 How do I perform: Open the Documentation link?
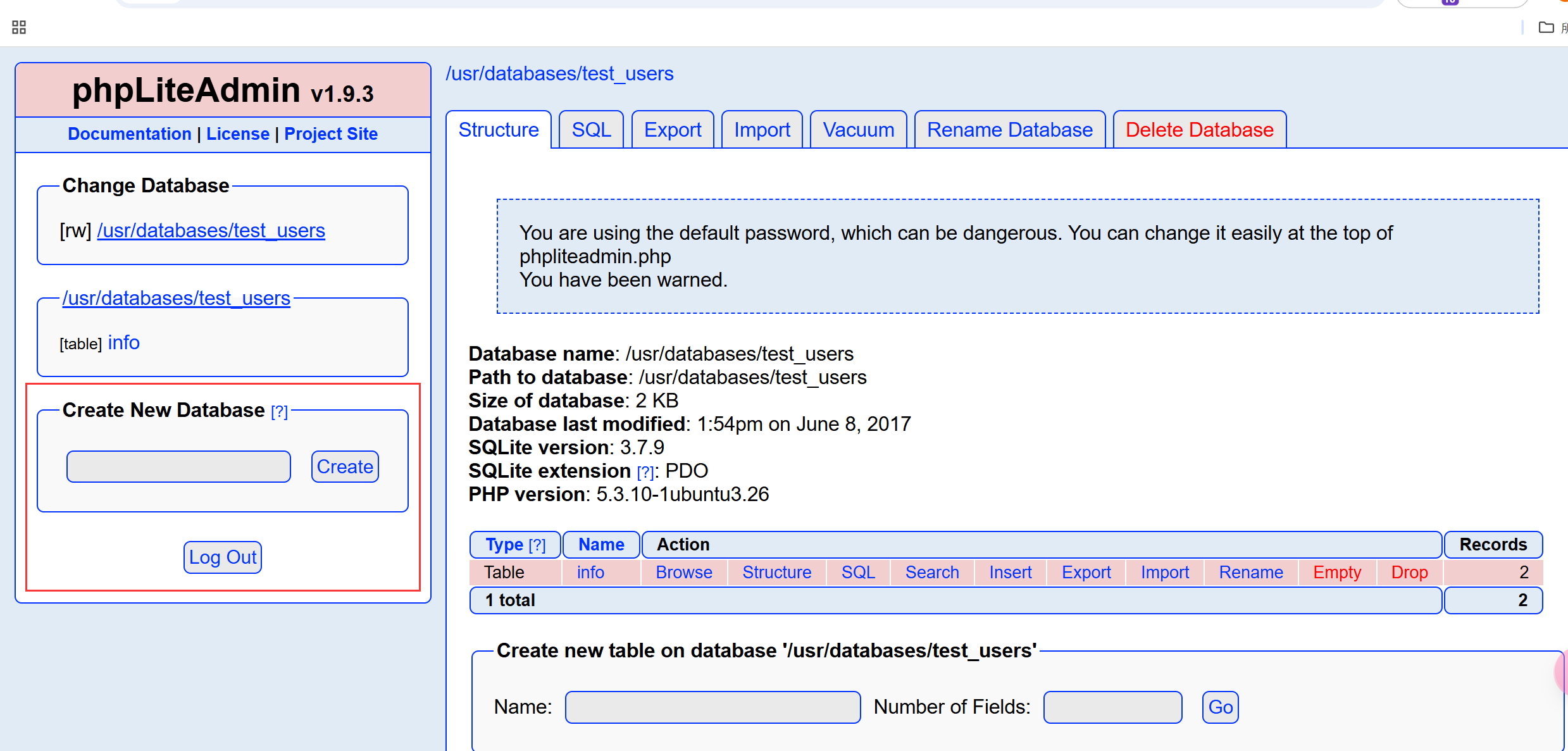coord(130,134)
